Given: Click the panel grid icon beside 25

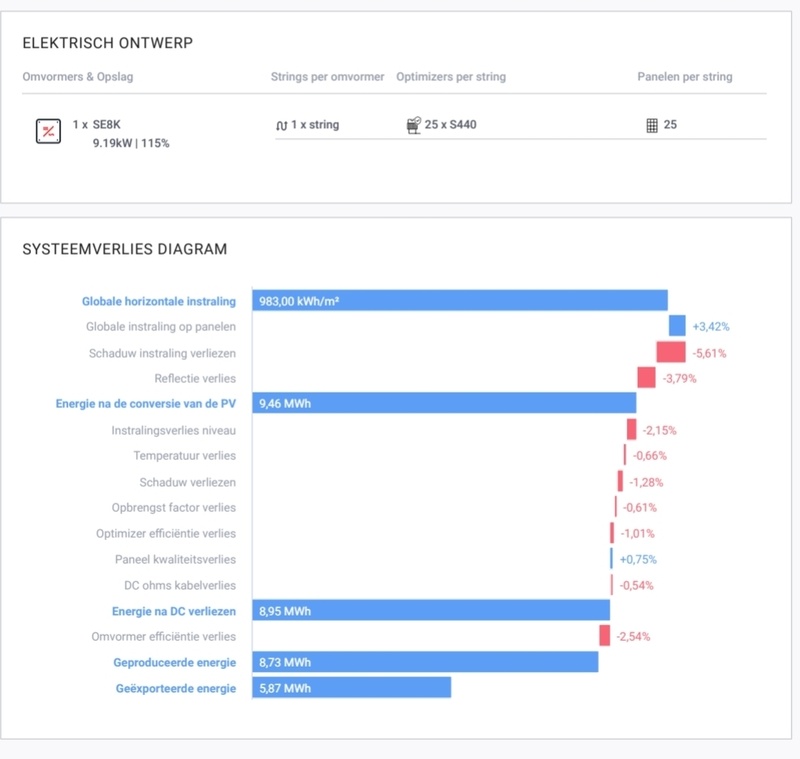Looking at the screenshot, I should coord(651,126).
